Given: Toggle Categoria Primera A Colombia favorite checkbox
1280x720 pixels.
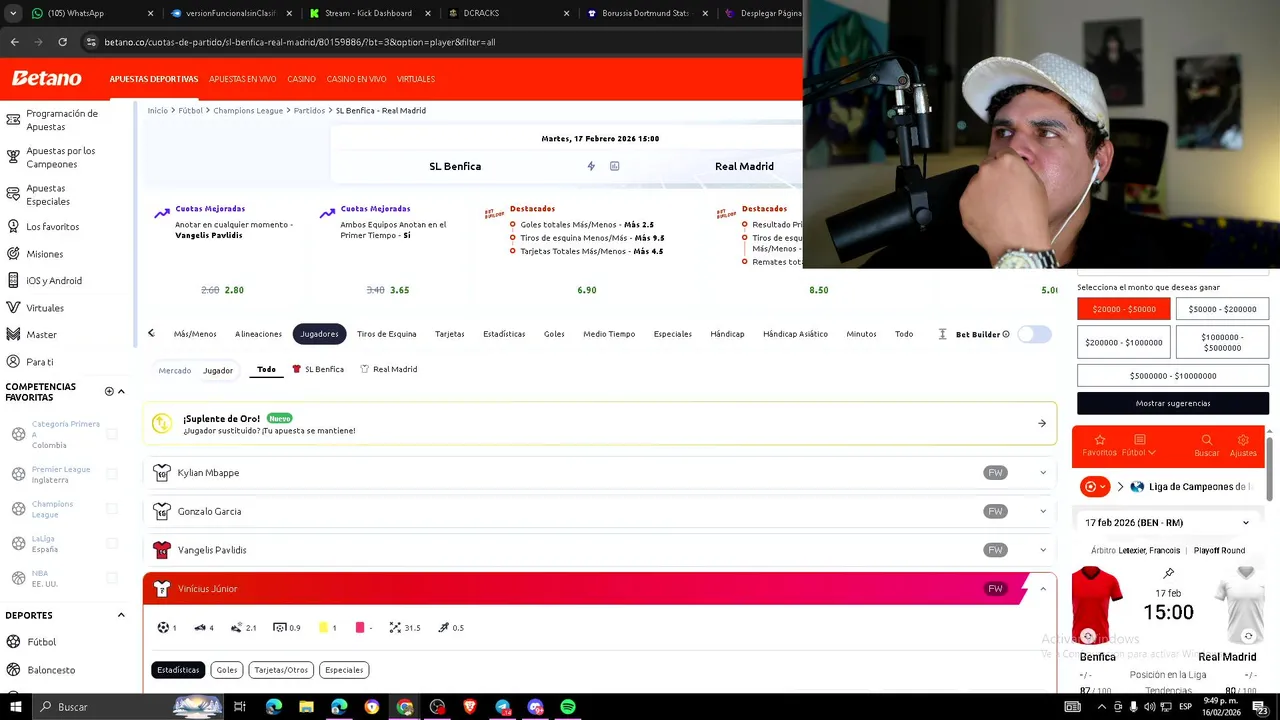Looking at the screenshot, I should 112,434.
